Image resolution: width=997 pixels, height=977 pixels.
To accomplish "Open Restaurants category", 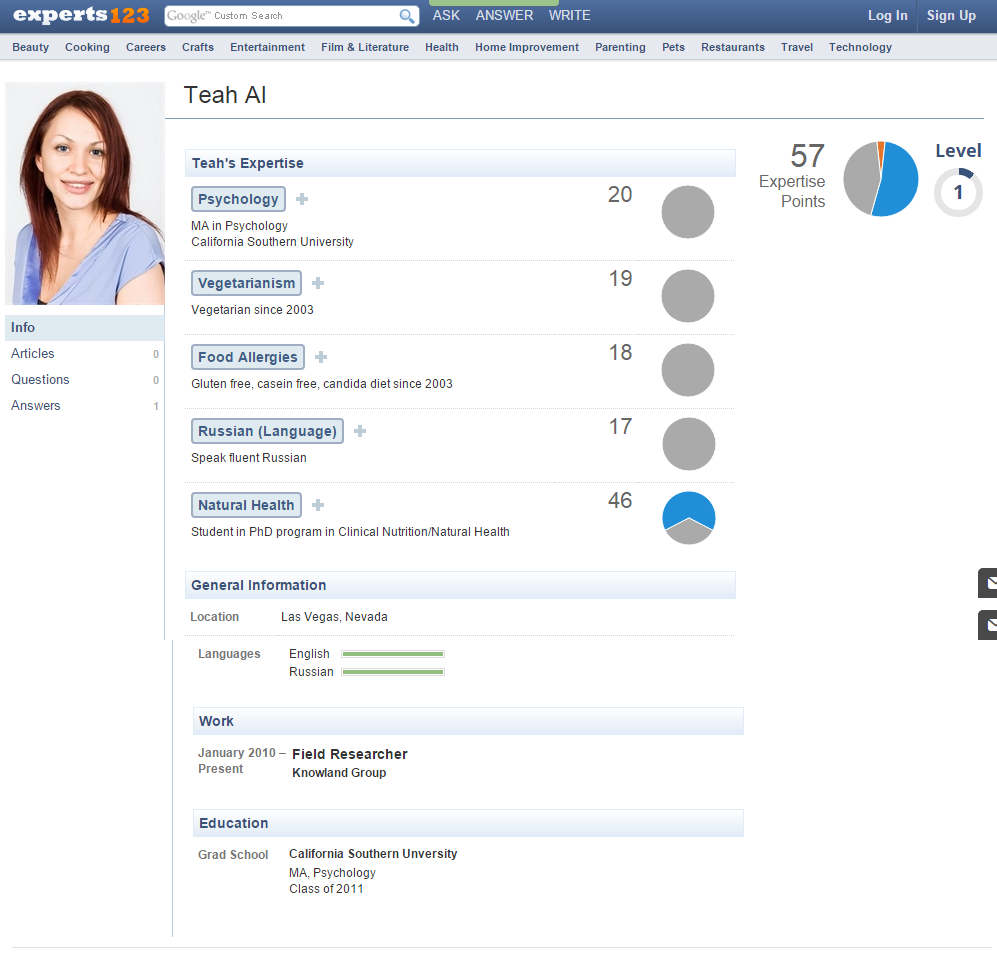I will 733,47.
